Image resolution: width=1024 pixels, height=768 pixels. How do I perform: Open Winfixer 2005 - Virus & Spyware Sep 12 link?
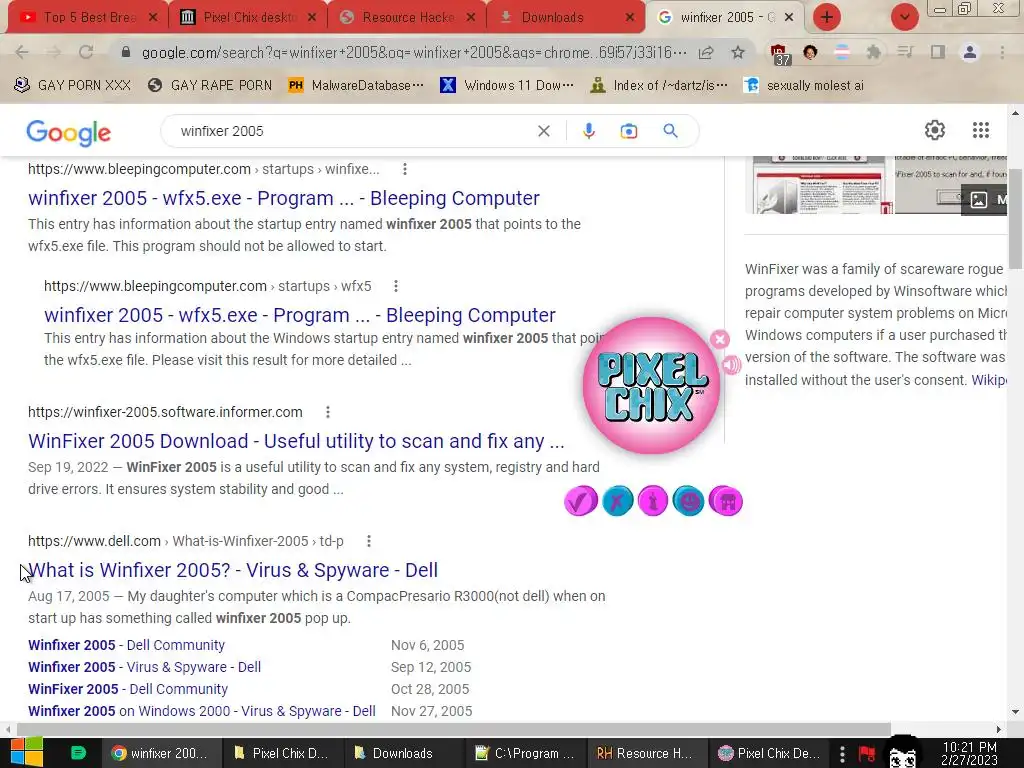(144, 667)
